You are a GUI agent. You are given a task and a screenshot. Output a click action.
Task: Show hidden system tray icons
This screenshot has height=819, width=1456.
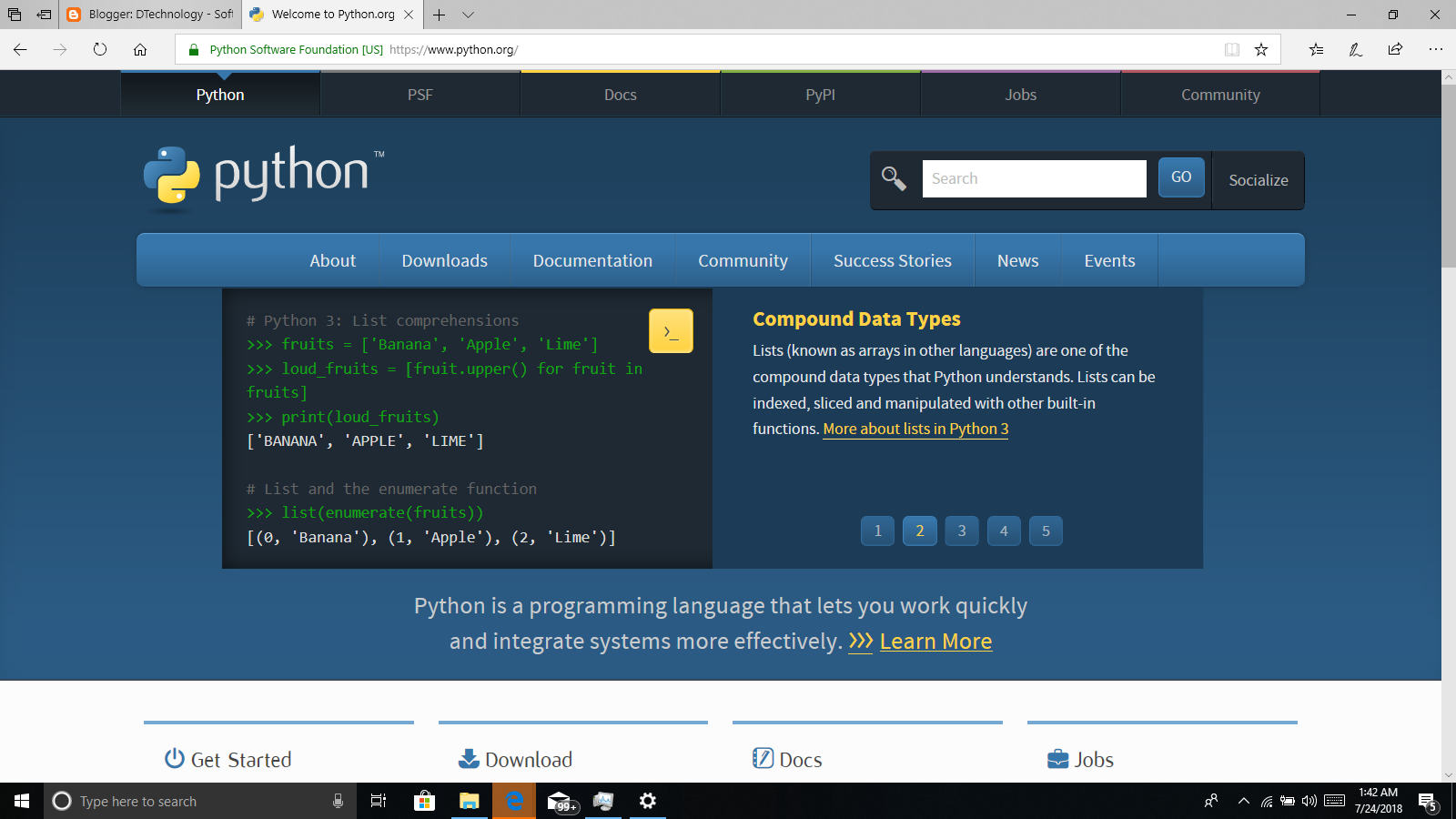(x=1244, y=801)
